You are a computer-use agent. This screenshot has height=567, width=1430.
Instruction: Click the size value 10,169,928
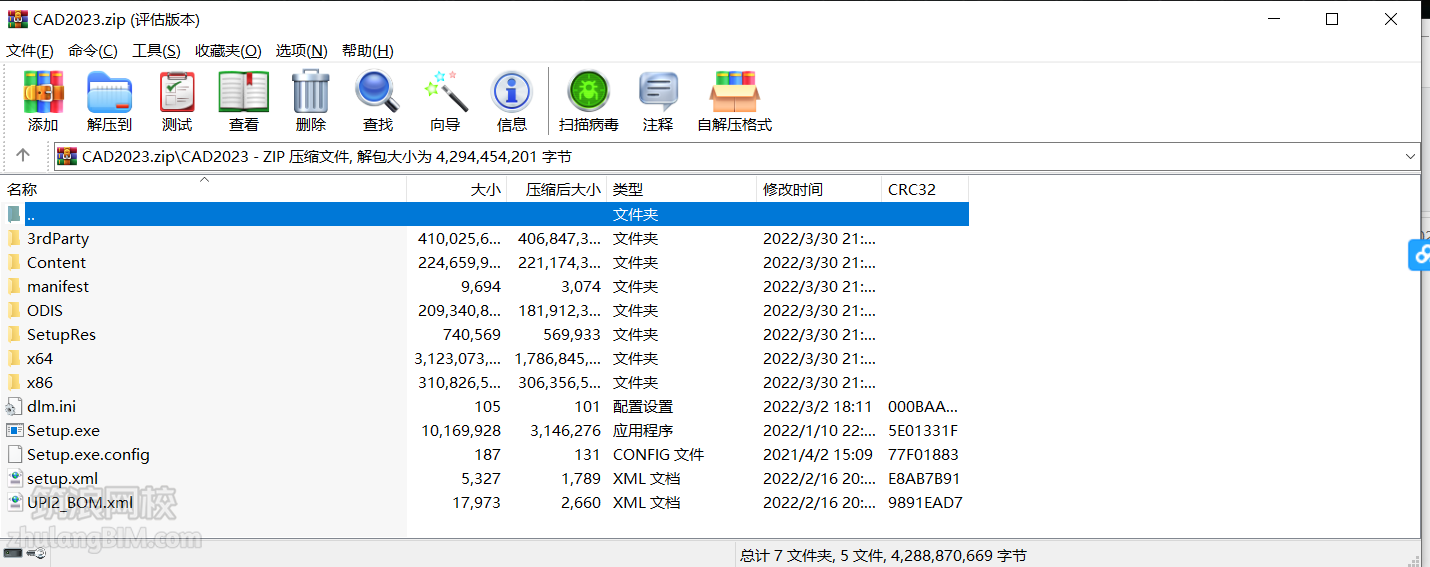[x=461, y=430]
